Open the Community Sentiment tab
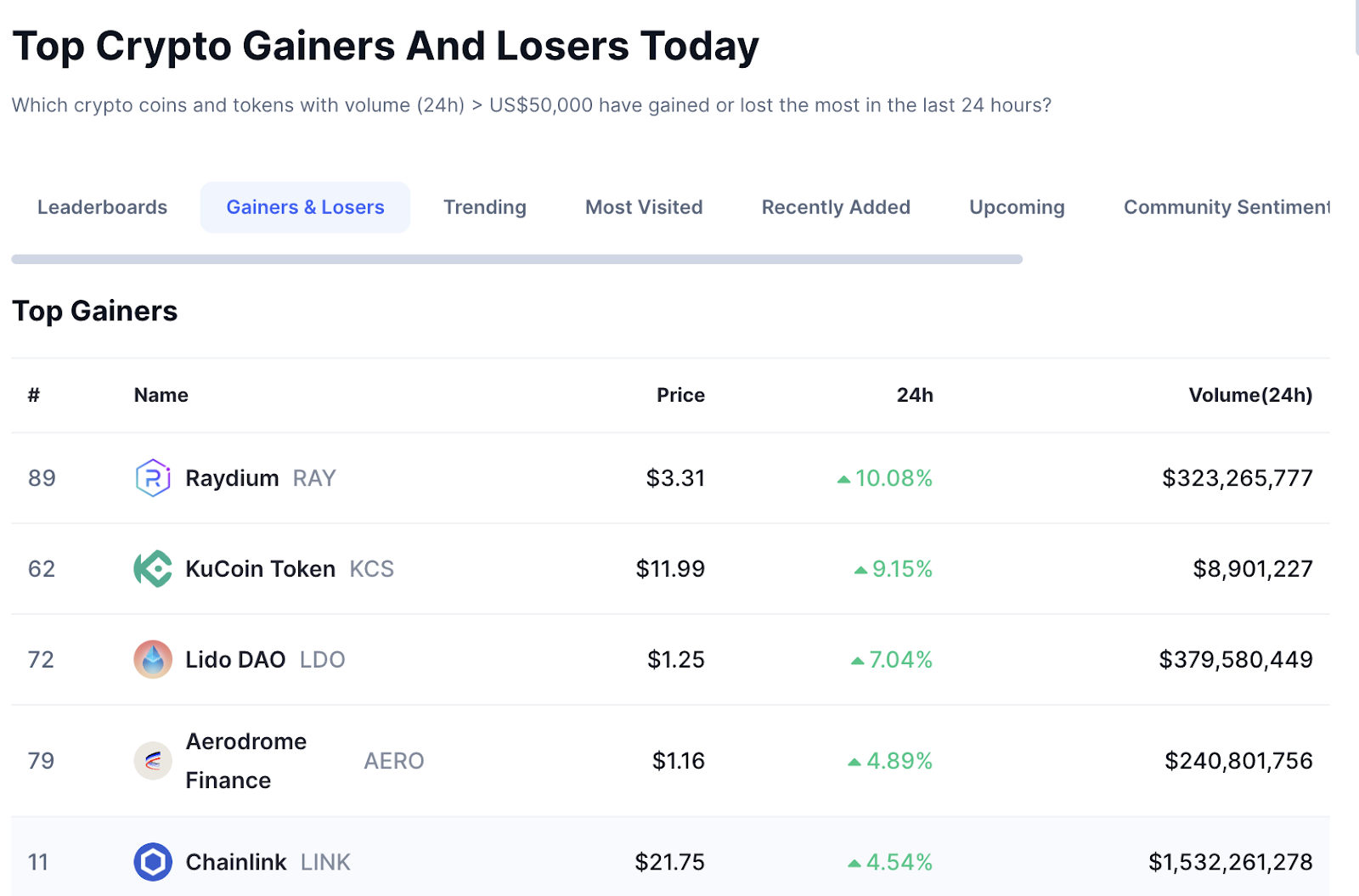The image size is (1359, 896). coord(1226,207)
